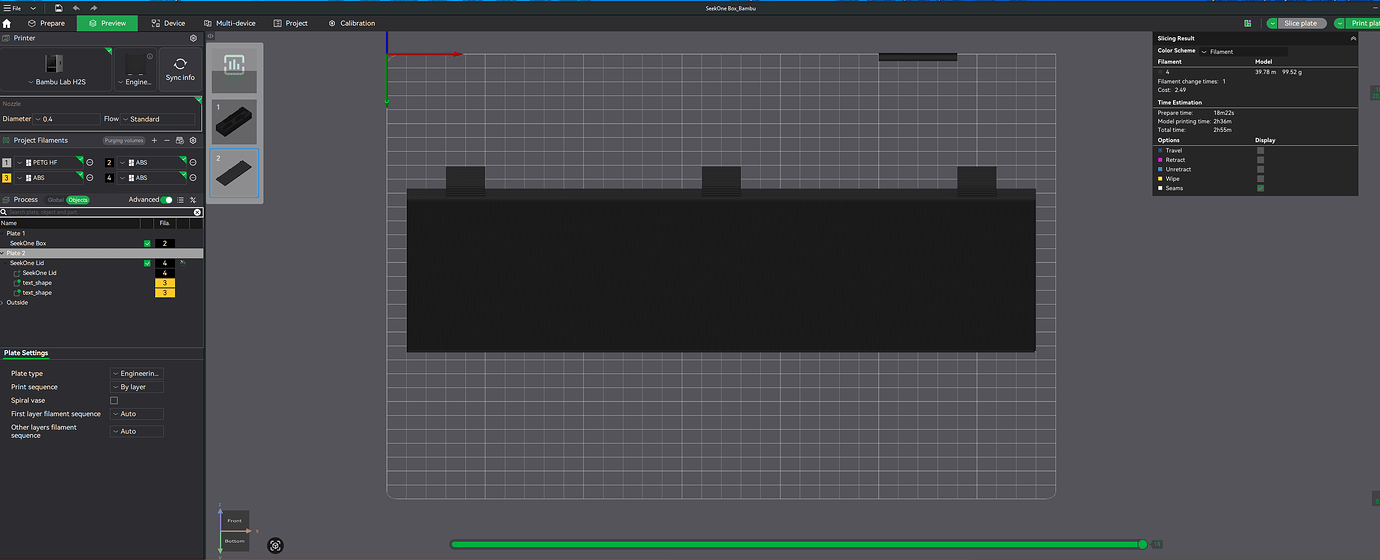Click the plate layout icon left of Slice plate
This screenshot has height=560, width=1380.
1247,23
